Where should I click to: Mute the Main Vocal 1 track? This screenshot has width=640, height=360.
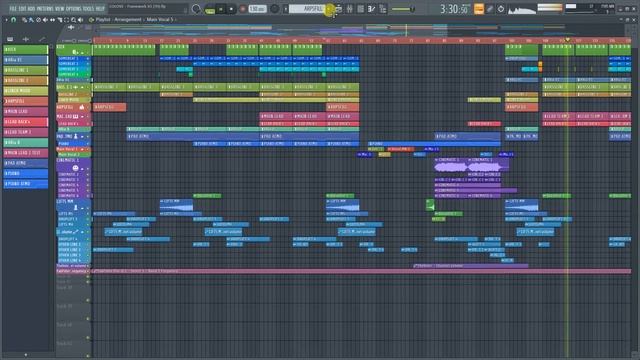coord(88,149)
